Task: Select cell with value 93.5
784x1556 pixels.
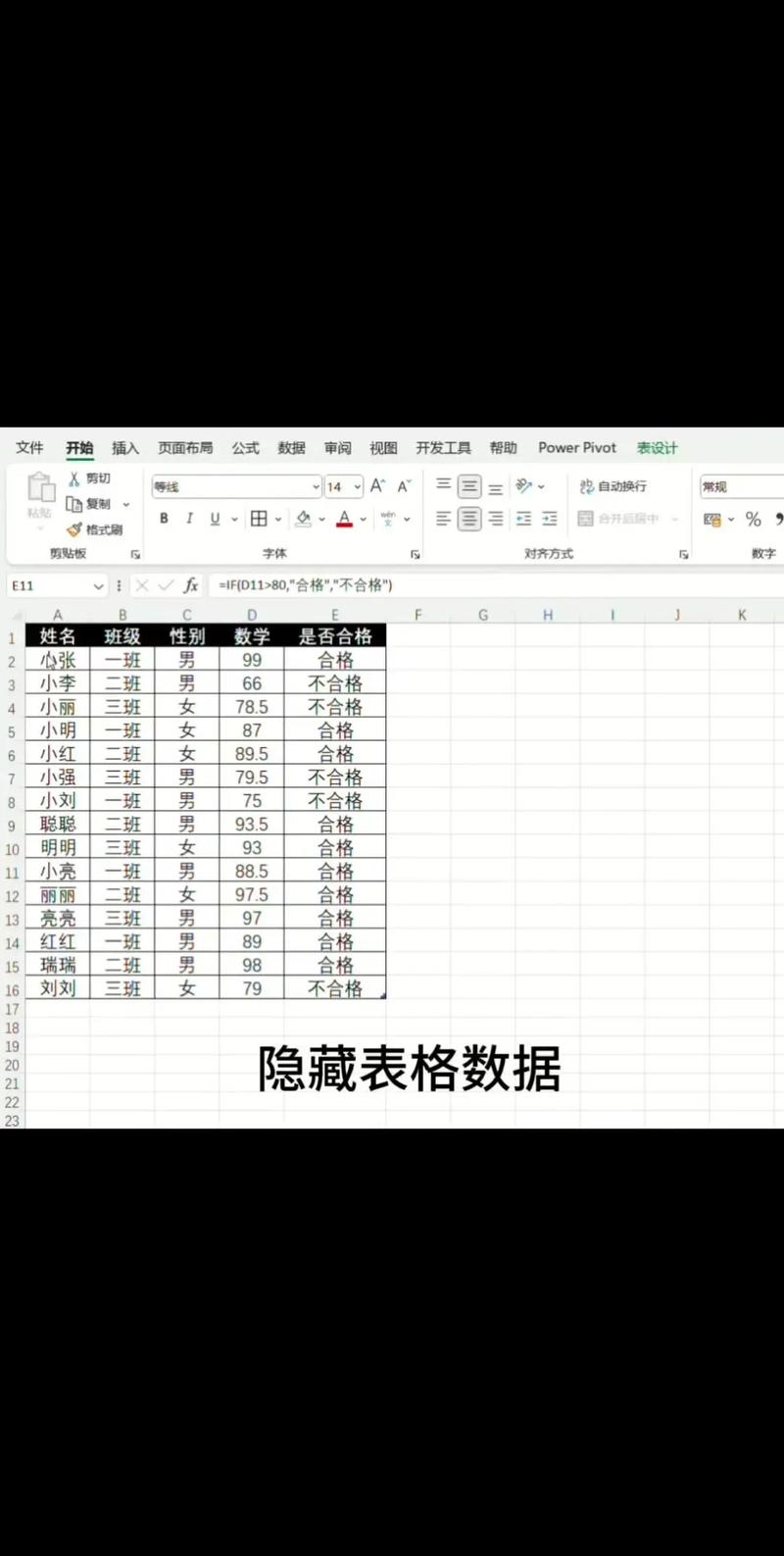Action: point(252,825)
